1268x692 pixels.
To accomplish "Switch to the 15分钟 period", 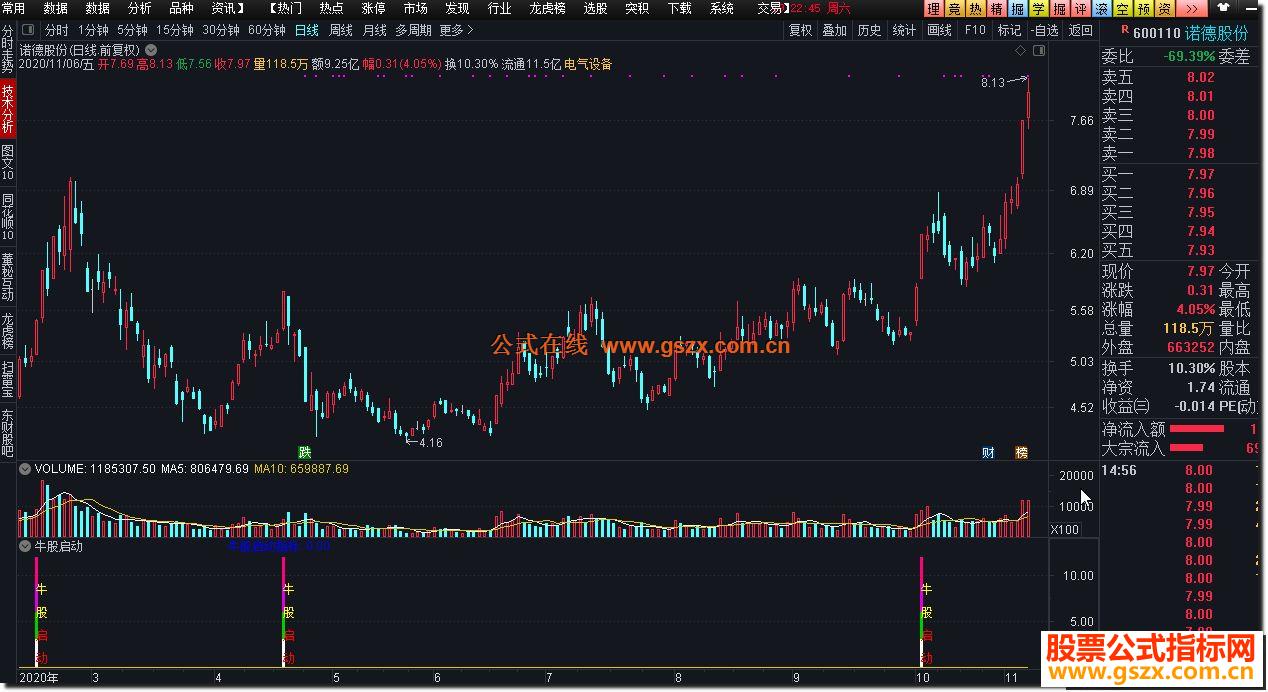I will pos(175,30).
